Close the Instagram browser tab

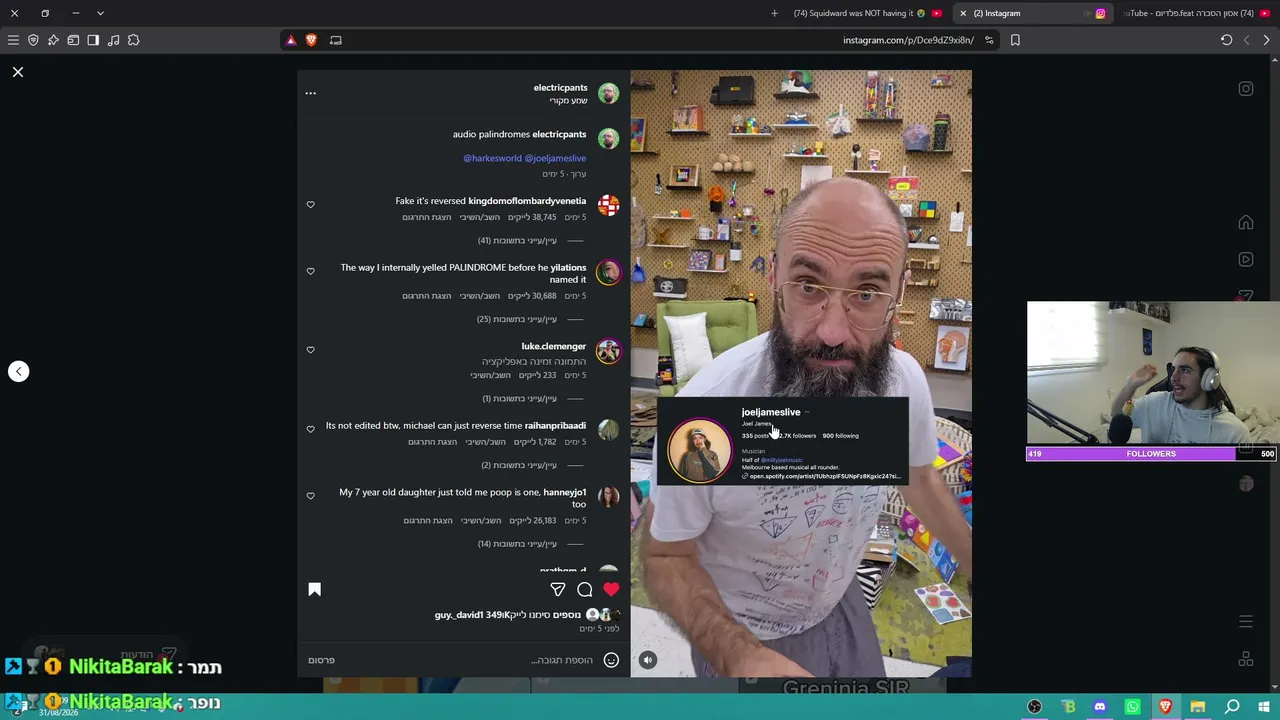coord(963,13)
